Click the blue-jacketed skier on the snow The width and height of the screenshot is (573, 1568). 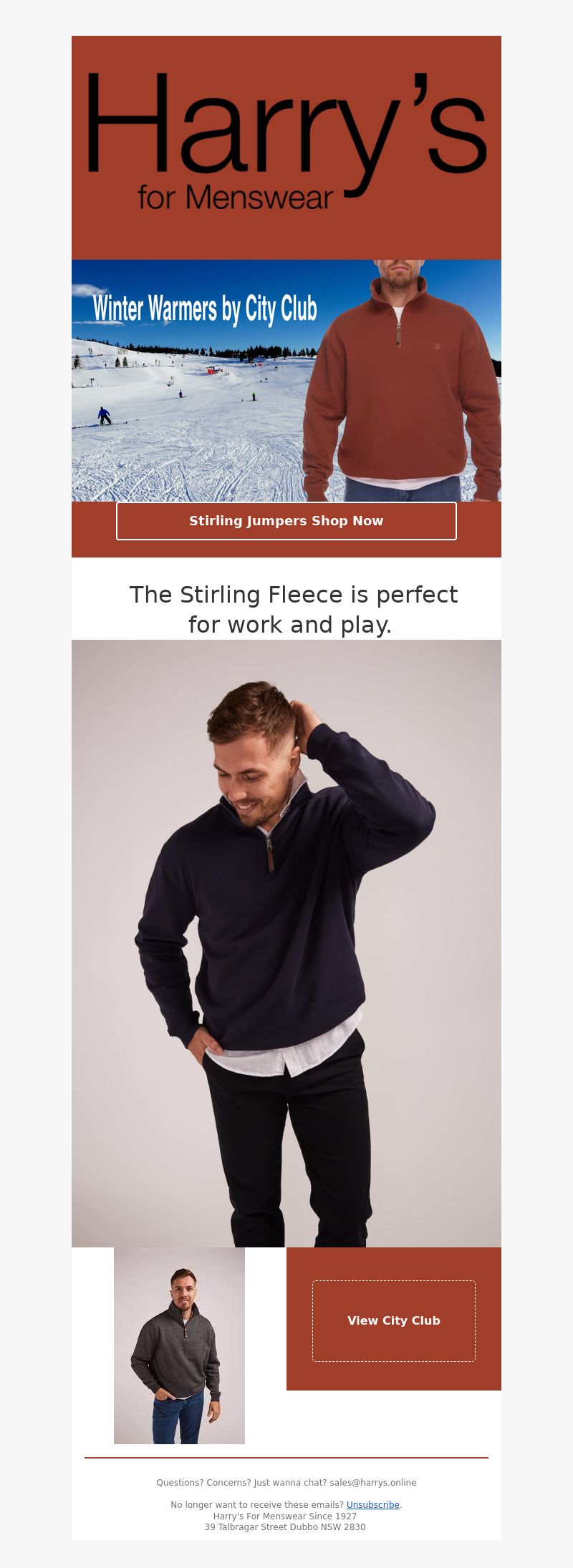[x=104, y=416]
